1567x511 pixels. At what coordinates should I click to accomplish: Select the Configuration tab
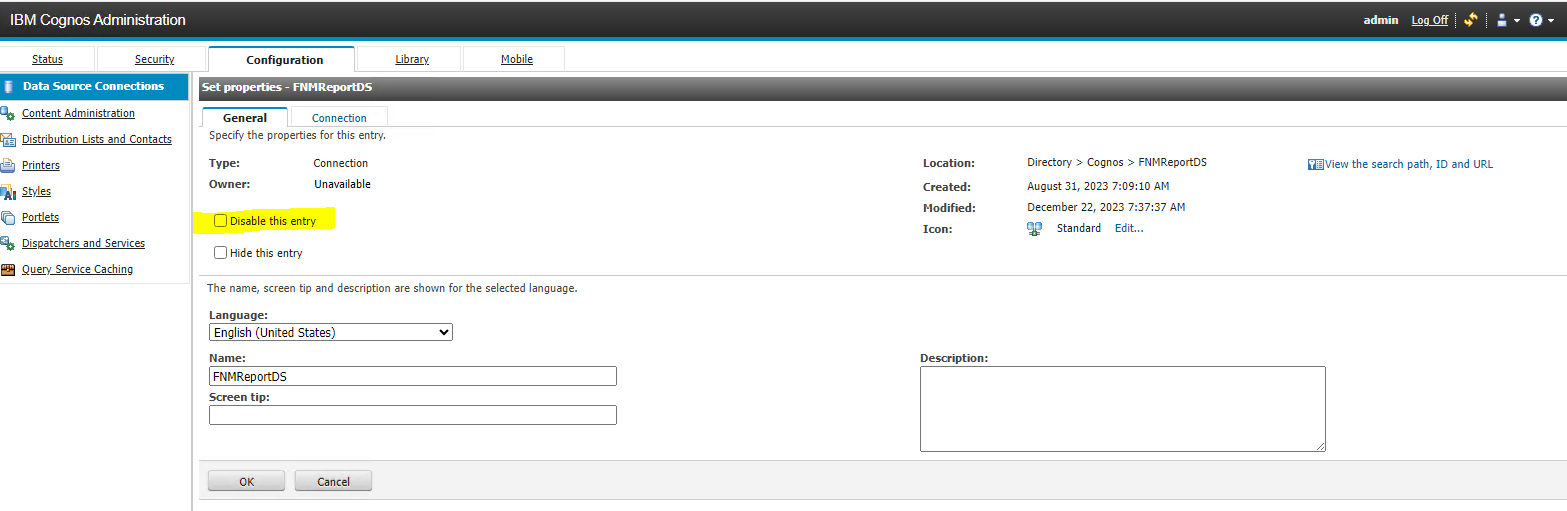284,60
